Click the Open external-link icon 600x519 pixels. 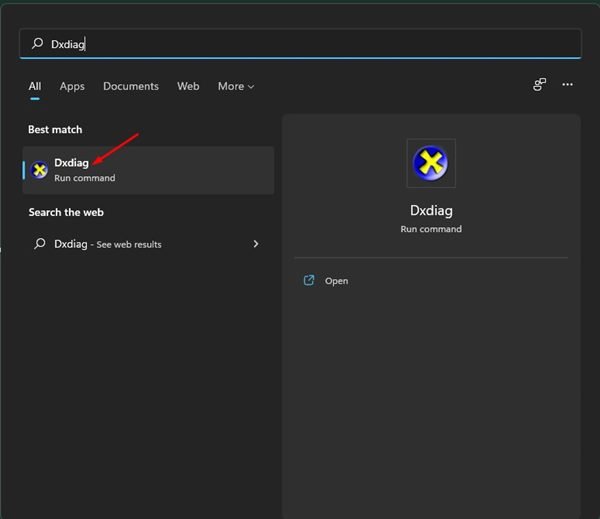pos(309,281)
